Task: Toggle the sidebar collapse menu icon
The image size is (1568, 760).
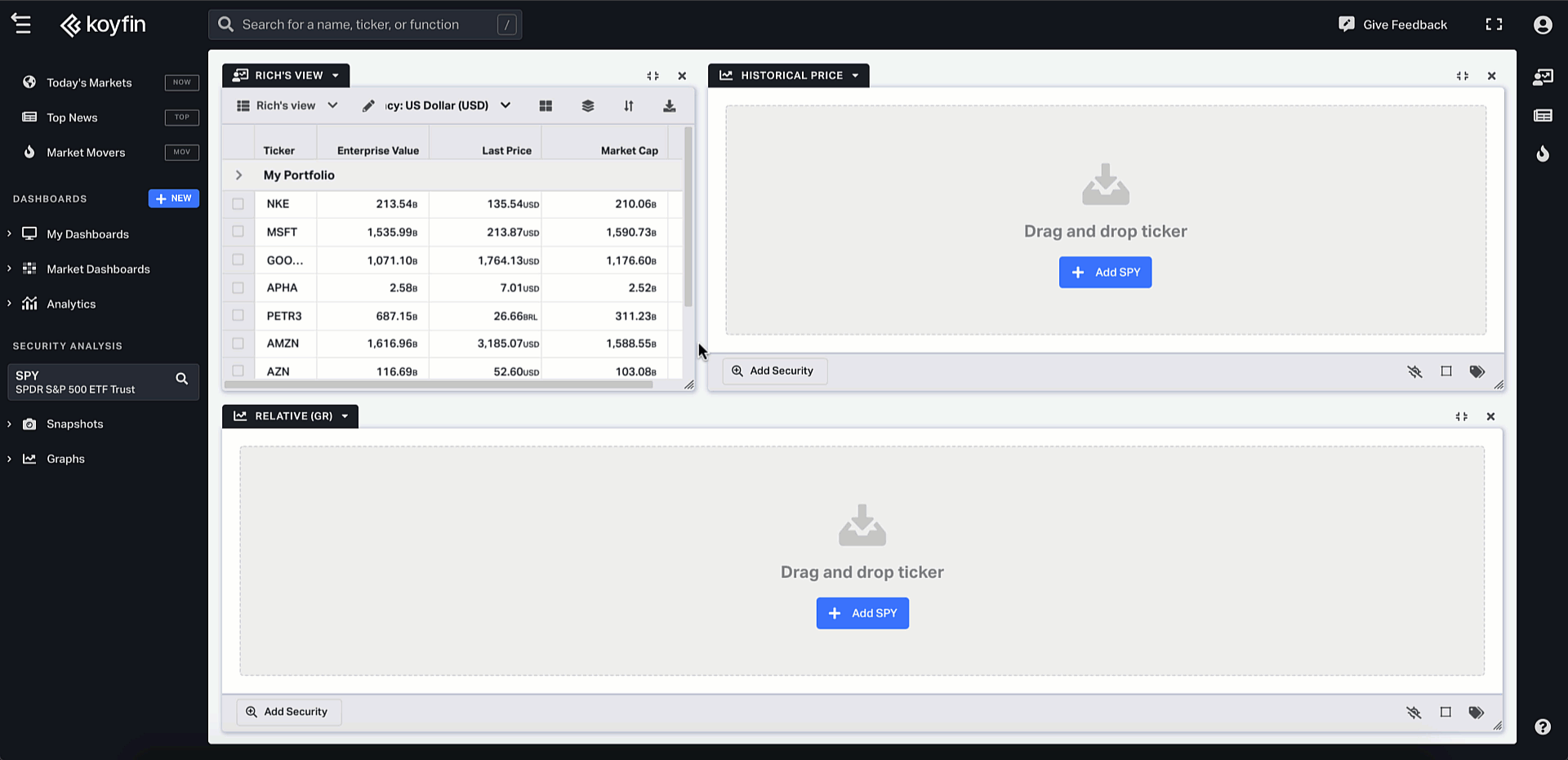Action: [22, 24]
